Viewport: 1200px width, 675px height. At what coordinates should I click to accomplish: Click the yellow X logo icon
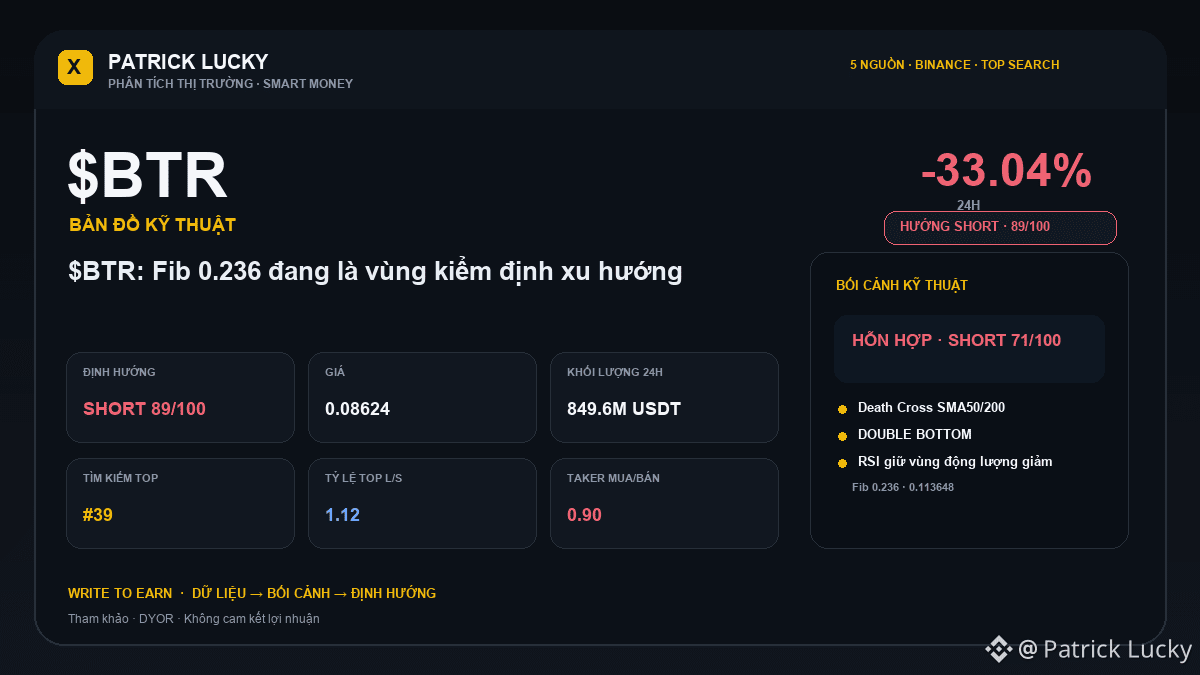click(x=75, y=67)
